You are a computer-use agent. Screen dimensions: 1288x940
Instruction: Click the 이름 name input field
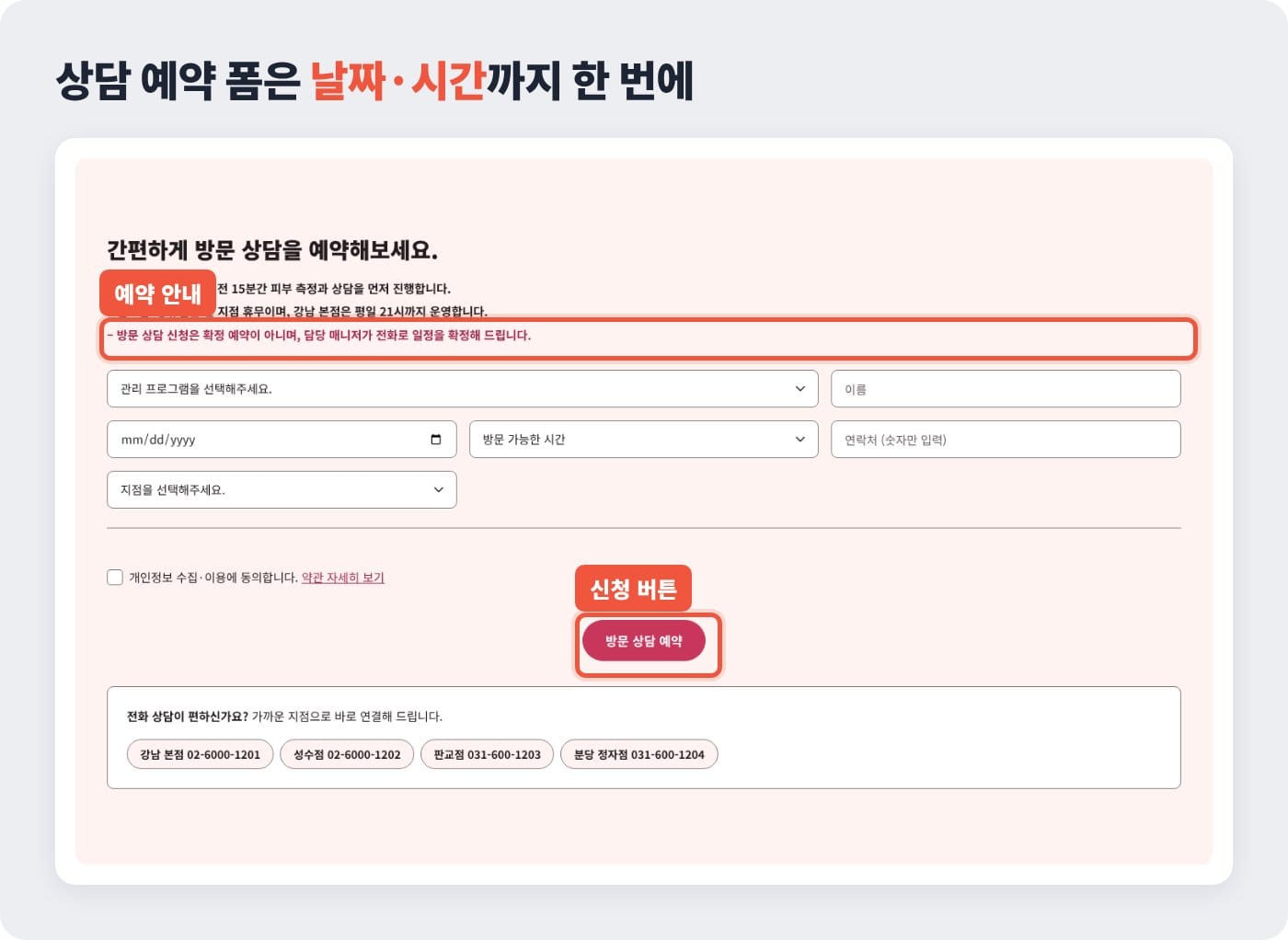[1006, 388]
